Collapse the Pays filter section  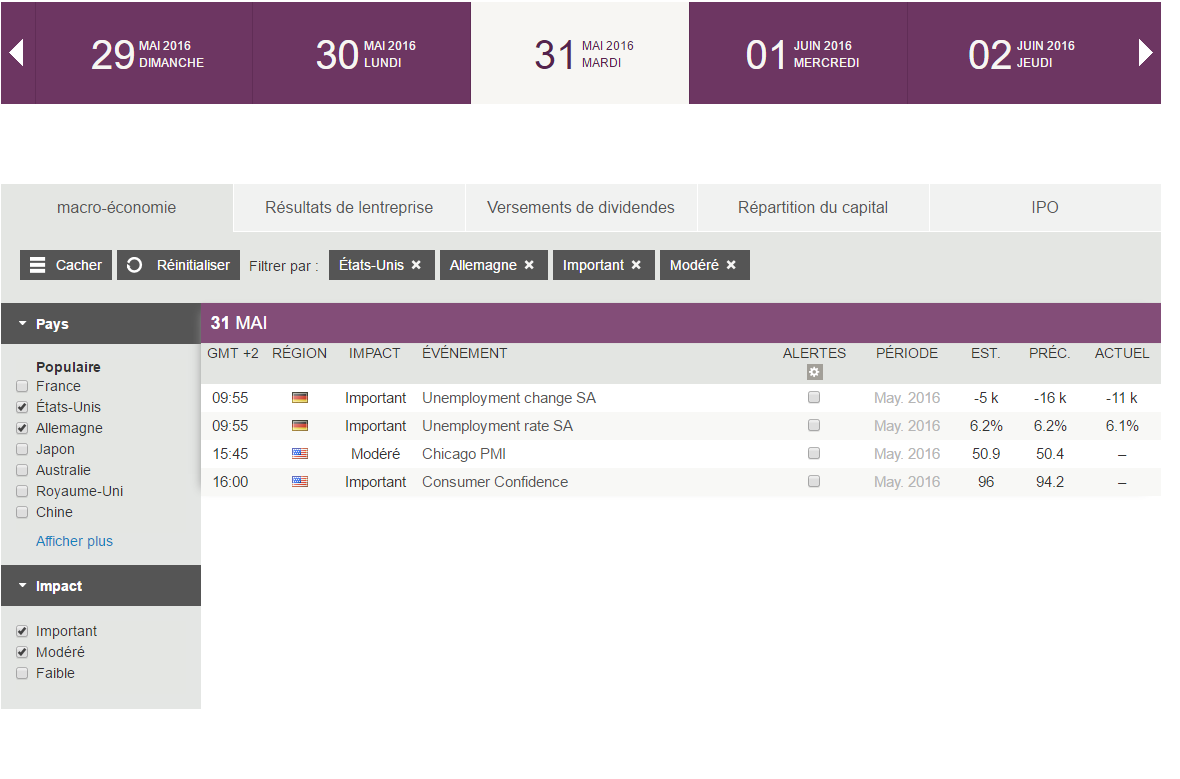(101, 324)
